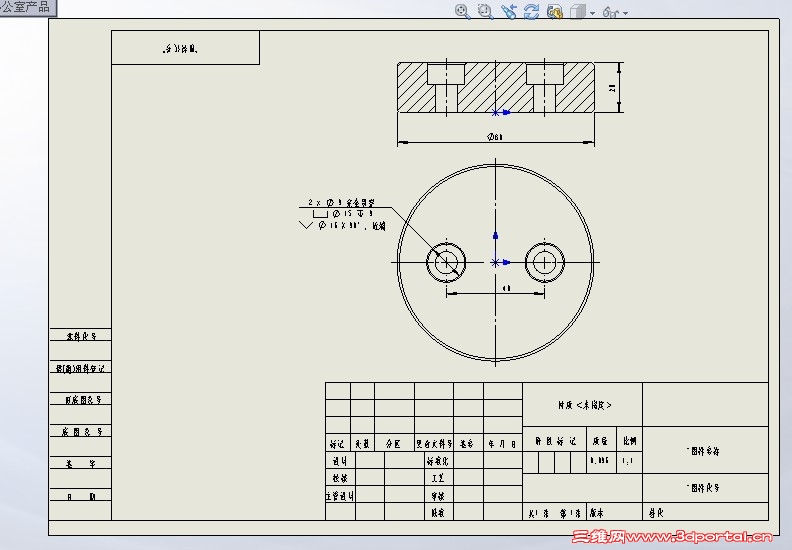Select the 分区 cell in revision table
Screen dimensions: 792x550
(394, 444)
